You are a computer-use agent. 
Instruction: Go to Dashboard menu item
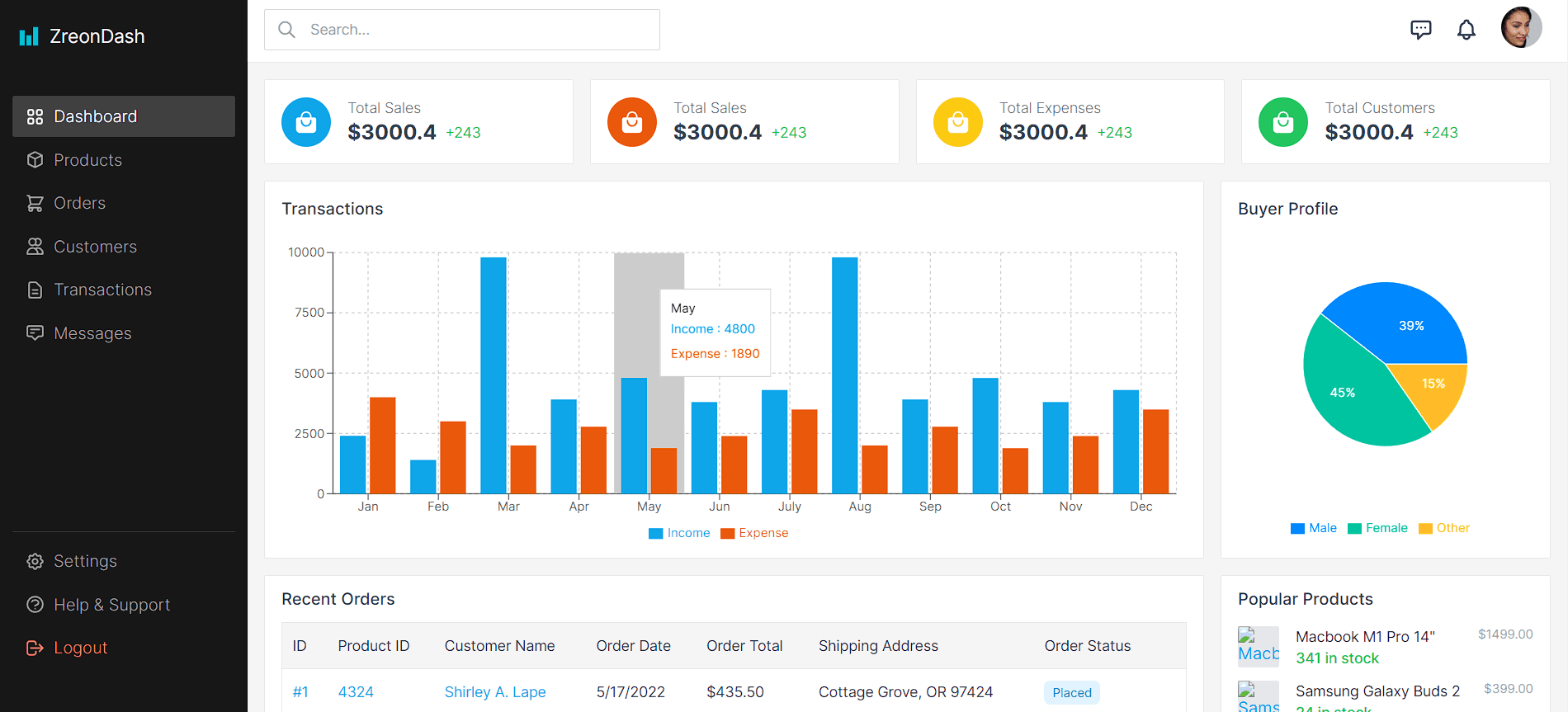124,116
